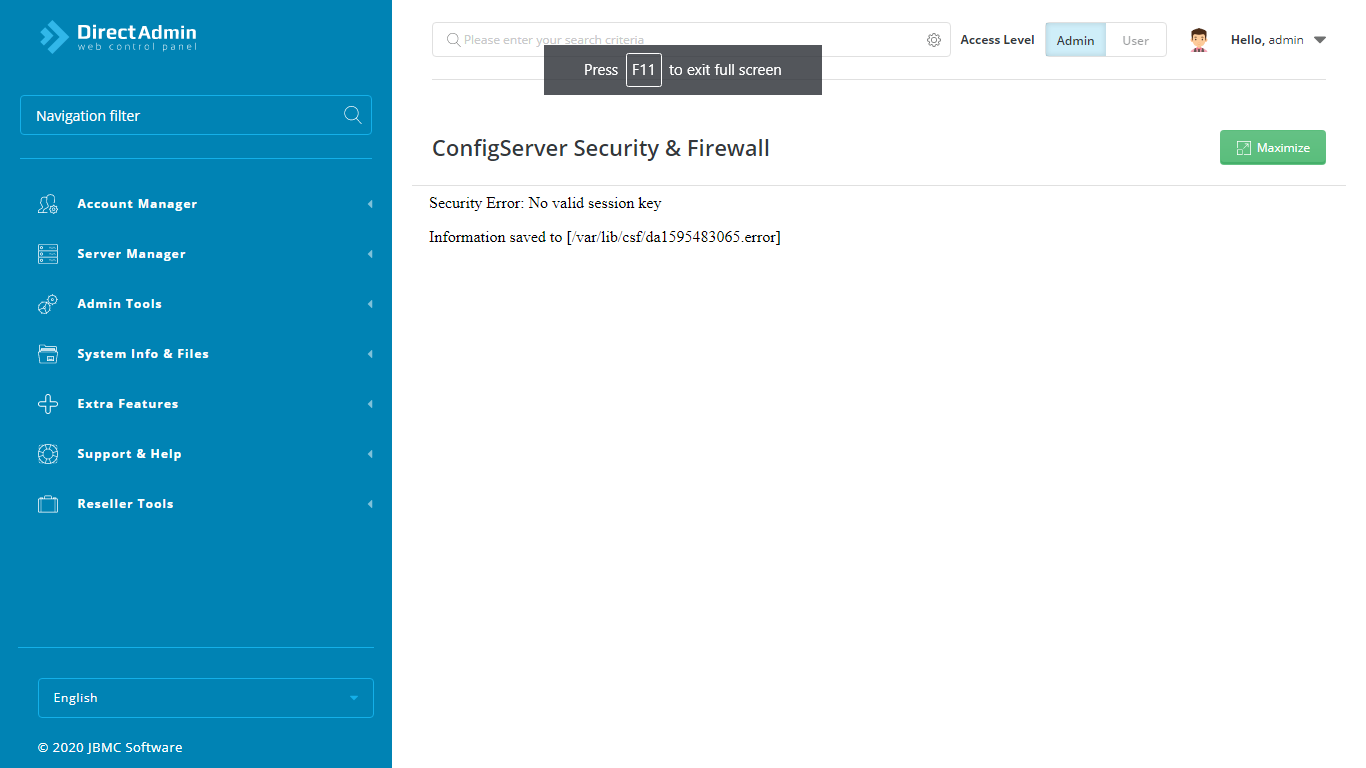This screenshot has width=1366, height=768.
Task: Click the green Maximize button
Action: pos(1272,147)
